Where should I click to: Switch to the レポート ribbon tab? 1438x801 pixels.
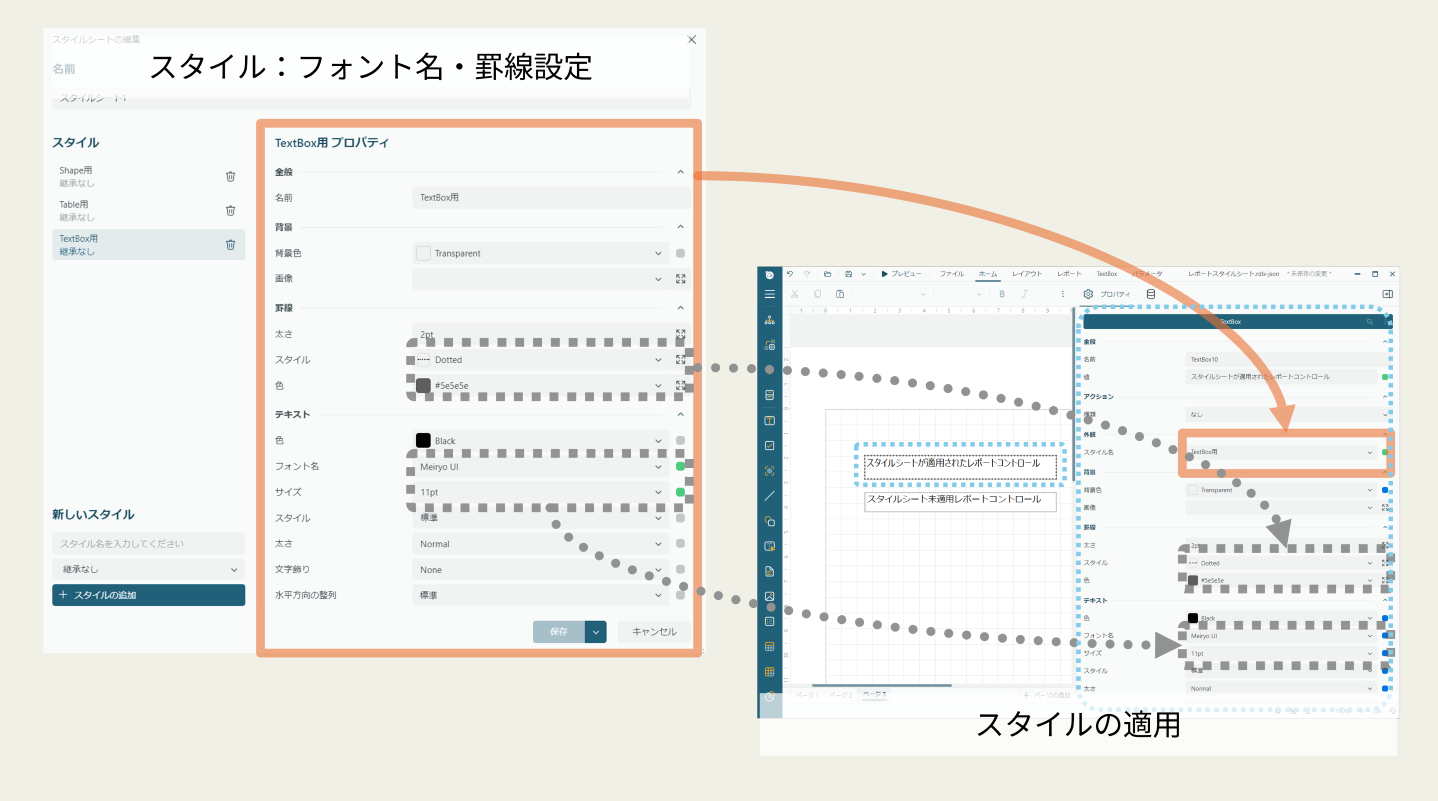point(1068,273)
